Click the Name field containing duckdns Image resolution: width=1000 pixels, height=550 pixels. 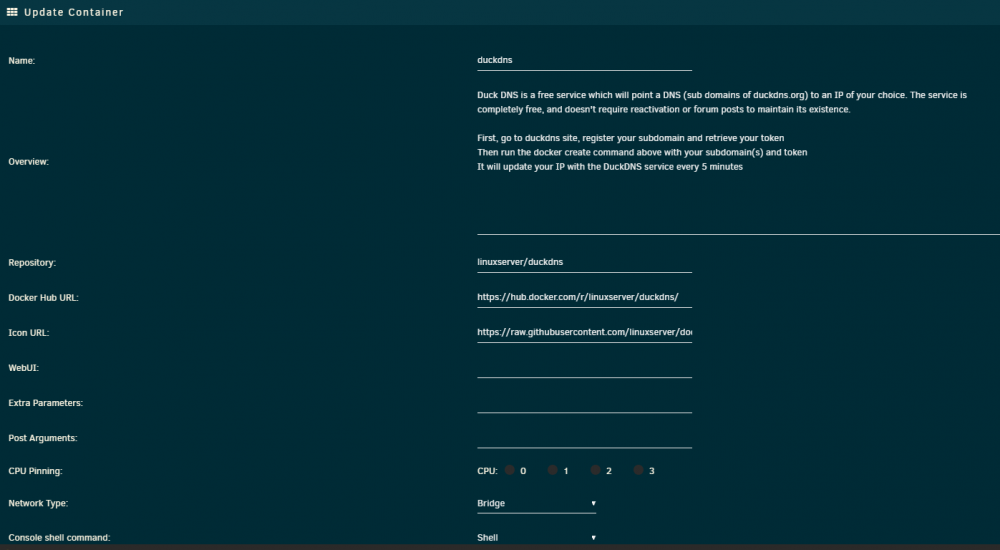[584, 60]
